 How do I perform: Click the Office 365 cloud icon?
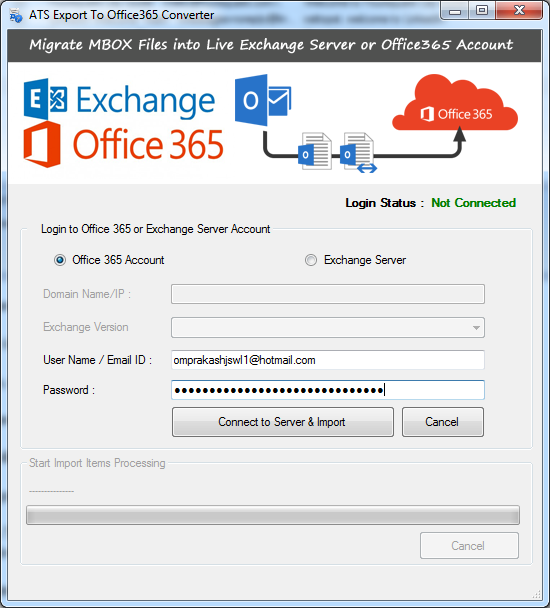coord(455,103)
